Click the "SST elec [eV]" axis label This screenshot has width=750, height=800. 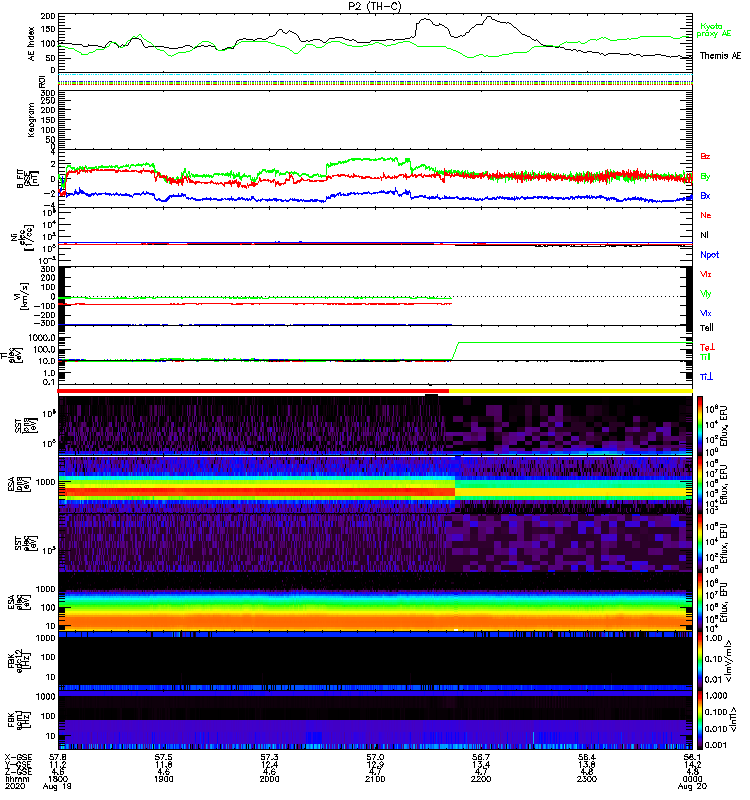(x=26, y=543)
